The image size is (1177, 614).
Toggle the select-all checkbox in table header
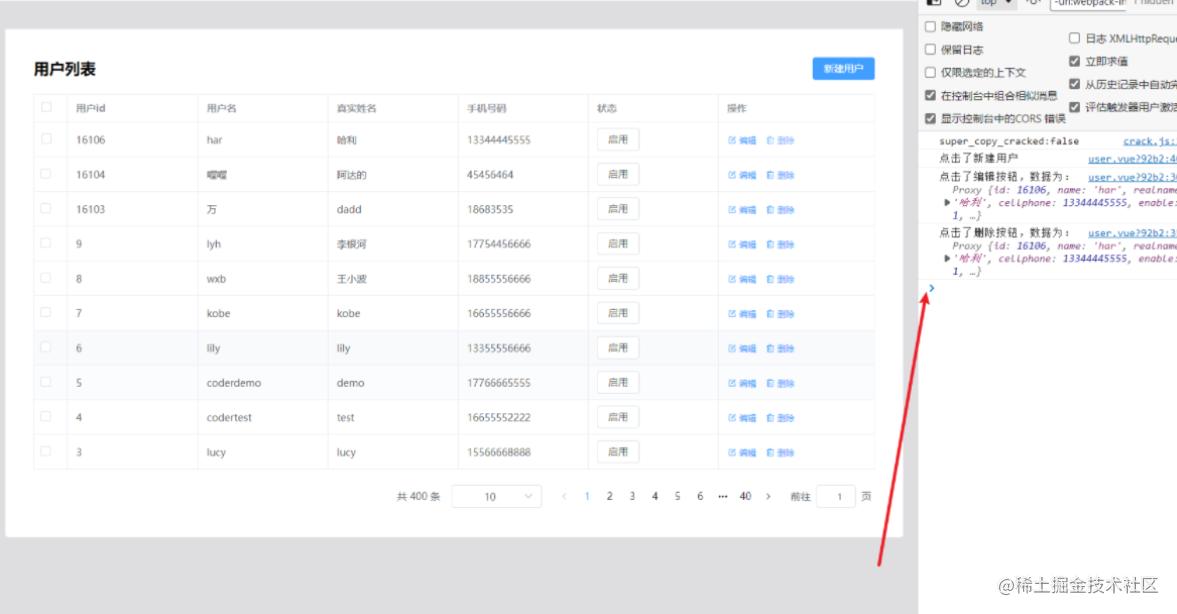click(46, 107)
